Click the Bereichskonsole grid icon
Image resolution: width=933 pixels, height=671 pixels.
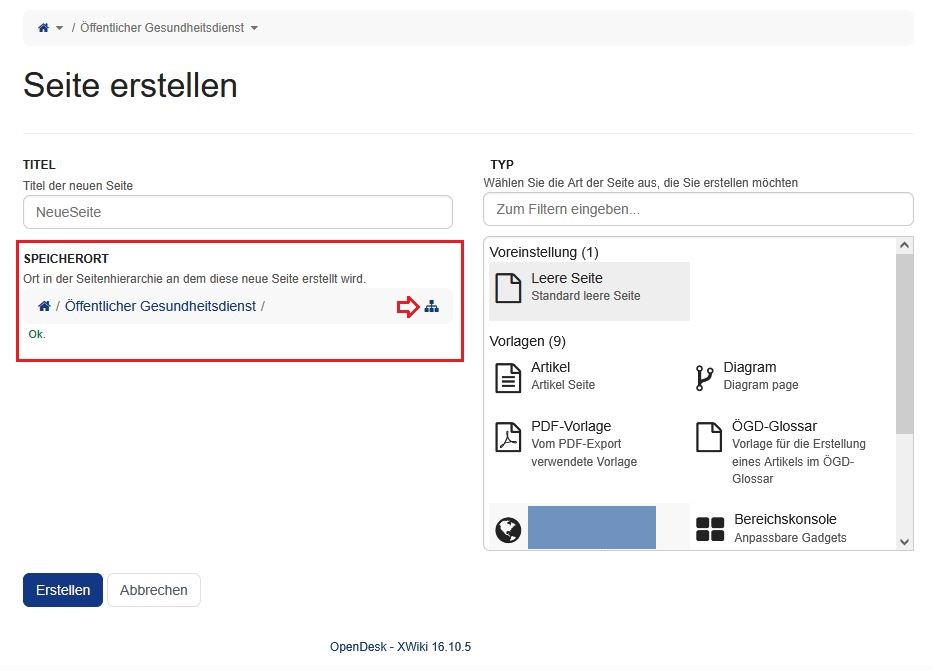pyautogui.click(x=709, y=530)
